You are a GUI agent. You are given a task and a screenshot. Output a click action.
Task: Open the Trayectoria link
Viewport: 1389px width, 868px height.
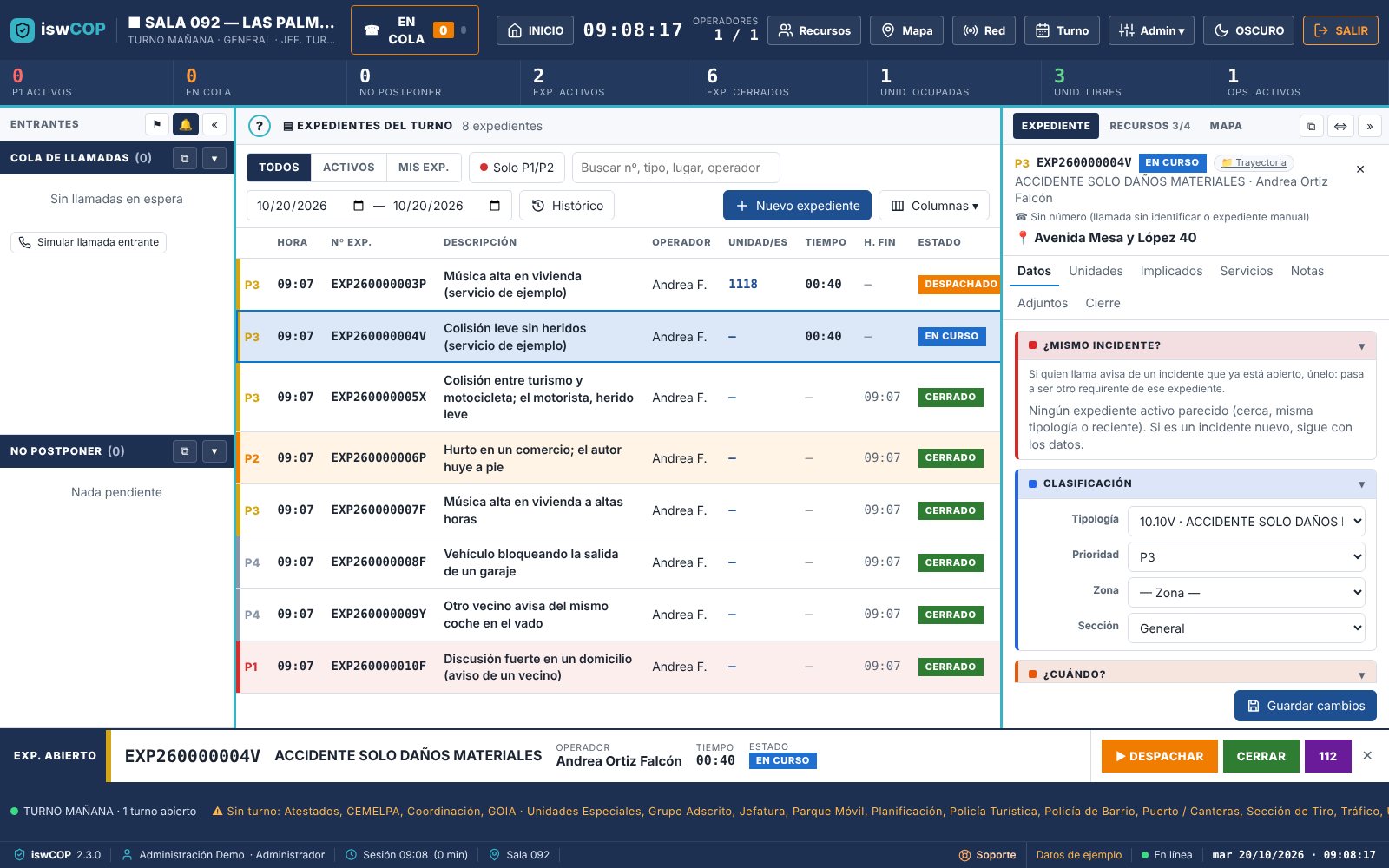click(1254, 162)
